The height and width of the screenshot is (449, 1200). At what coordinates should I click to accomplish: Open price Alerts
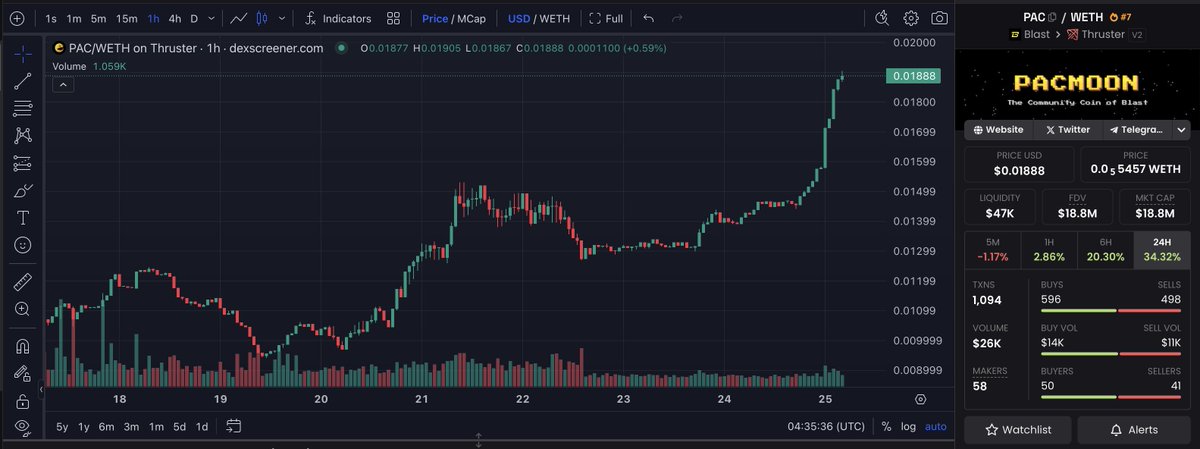tap(1135, 430)
